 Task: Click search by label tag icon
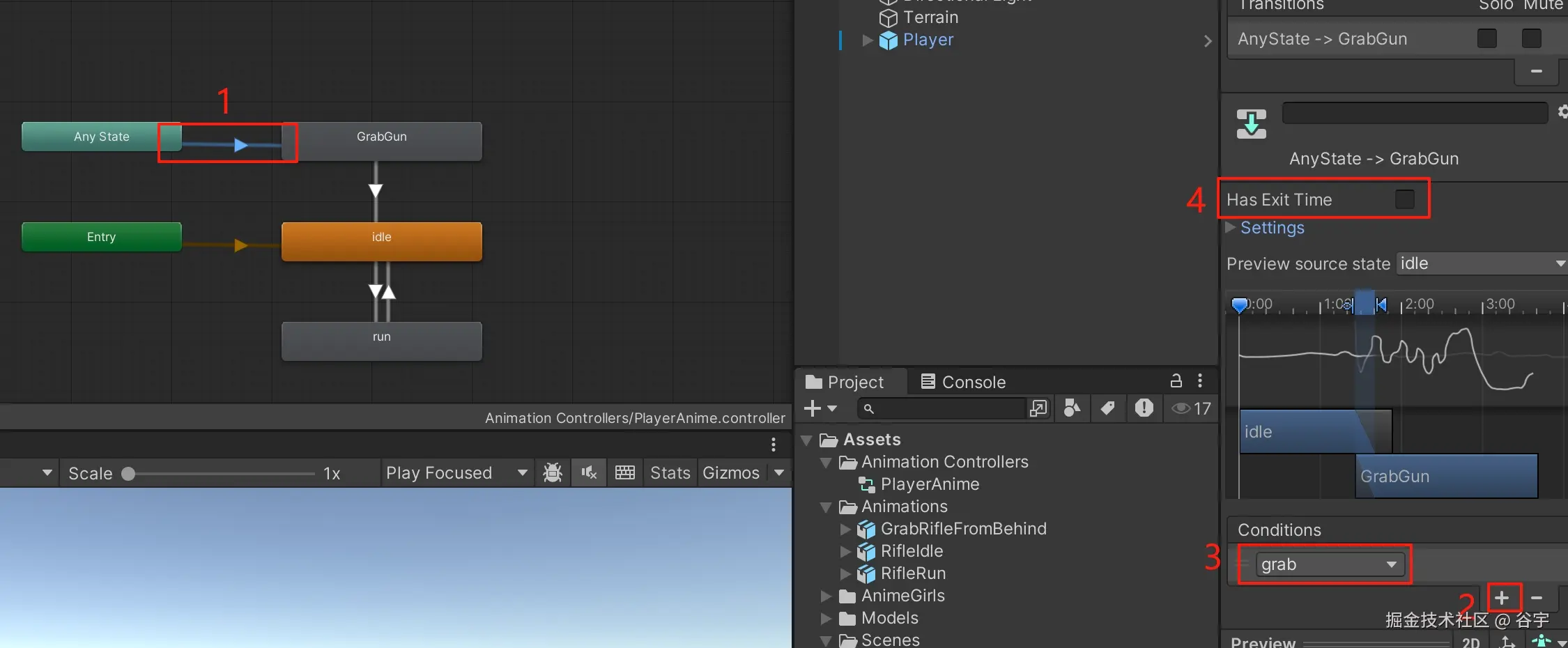(1108, 408)
